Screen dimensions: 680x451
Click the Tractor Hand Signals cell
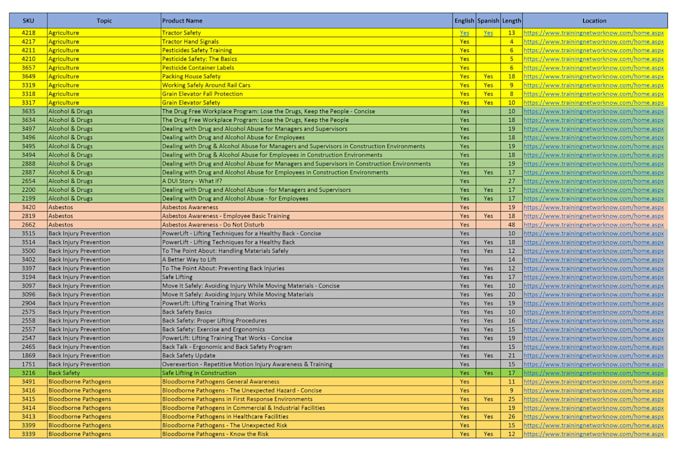(x=307, y=42)
